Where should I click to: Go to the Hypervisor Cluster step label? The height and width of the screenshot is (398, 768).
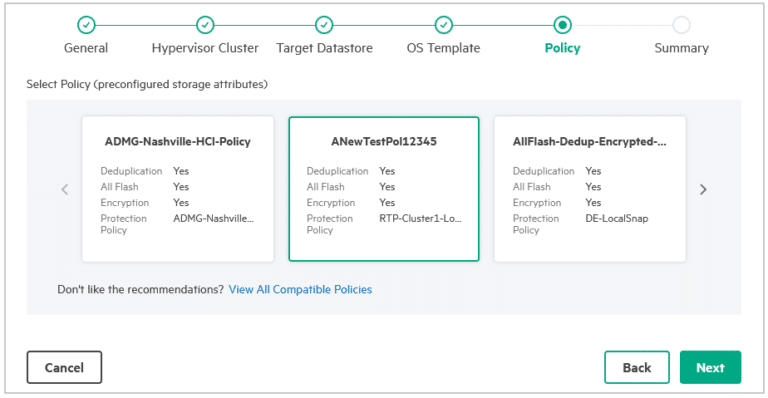(x=205, y=48)
